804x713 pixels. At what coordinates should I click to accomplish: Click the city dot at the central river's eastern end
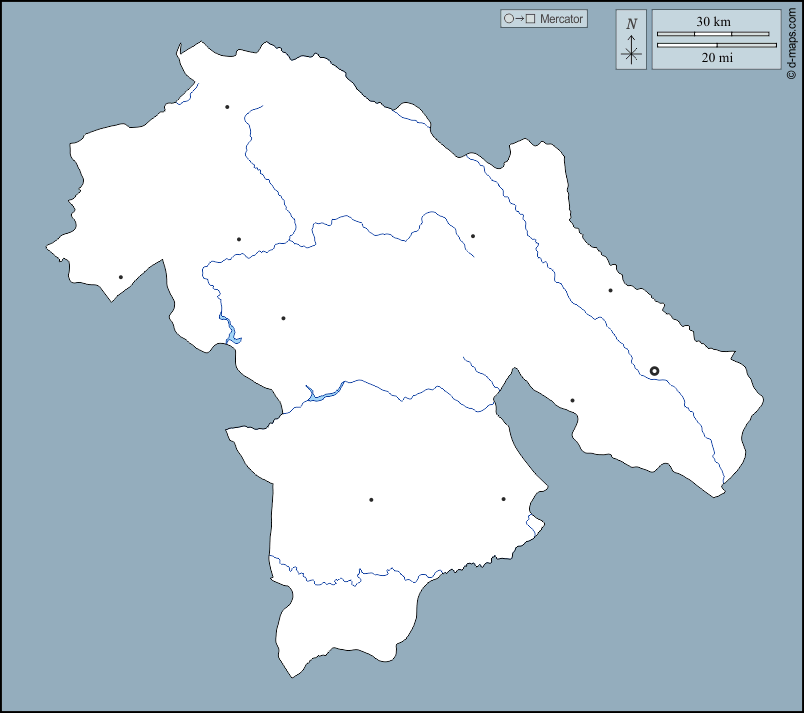pyautogui.click(x=473, y=236)
